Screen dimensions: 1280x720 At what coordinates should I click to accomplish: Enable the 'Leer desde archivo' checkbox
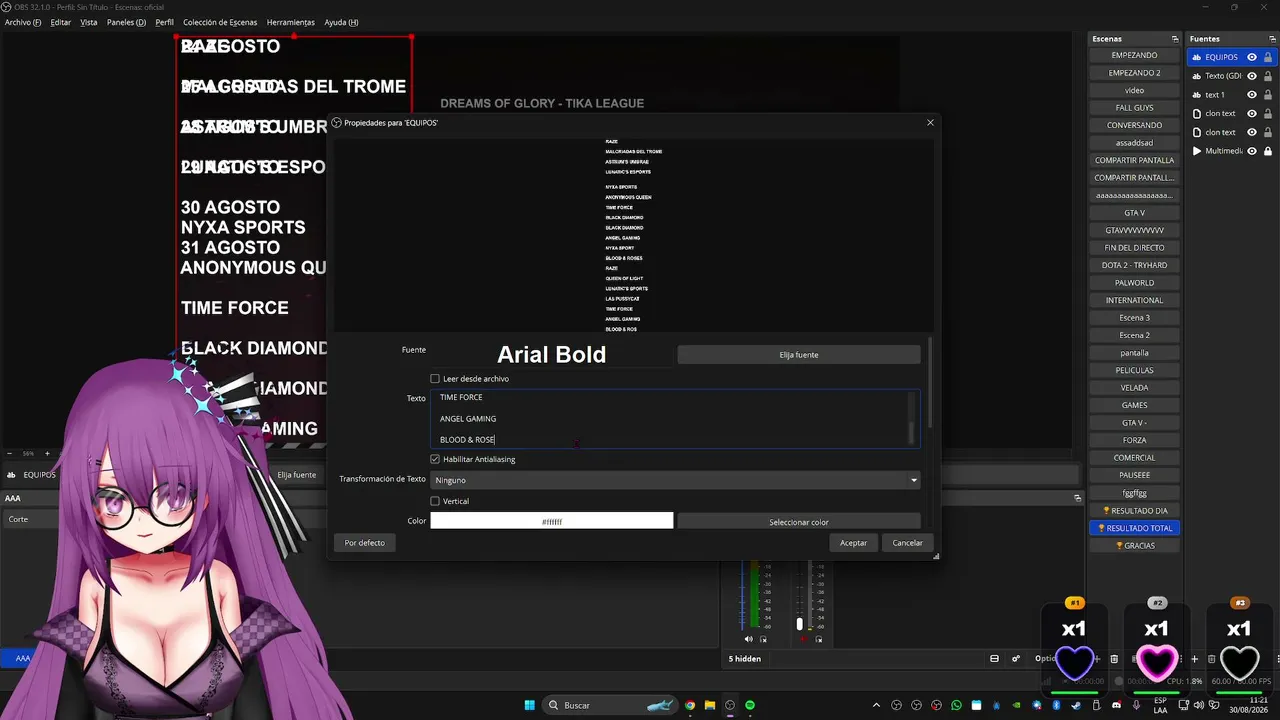435,379
